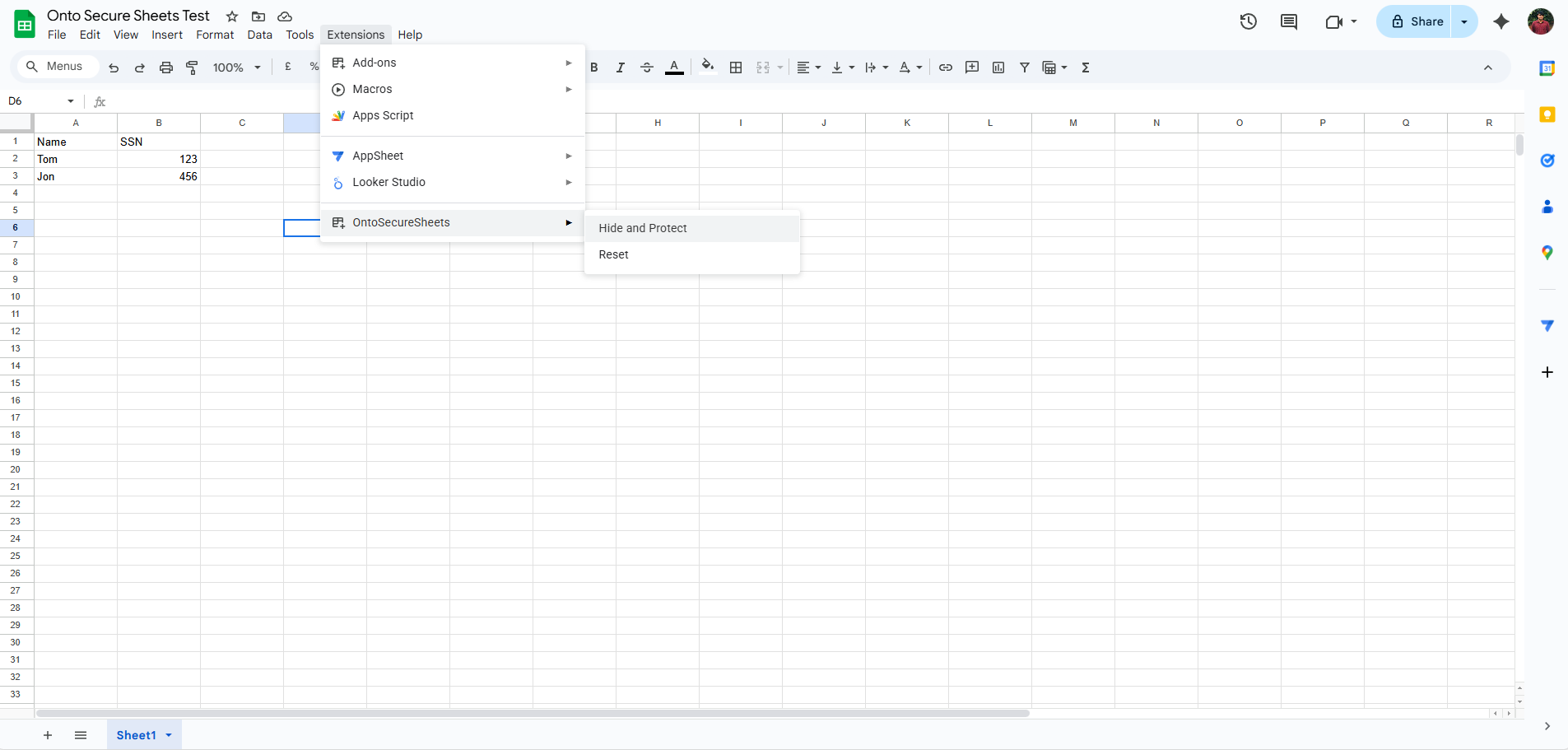Insert a link using toolbar icon
1568x750 pixels.
click(945, 68)
